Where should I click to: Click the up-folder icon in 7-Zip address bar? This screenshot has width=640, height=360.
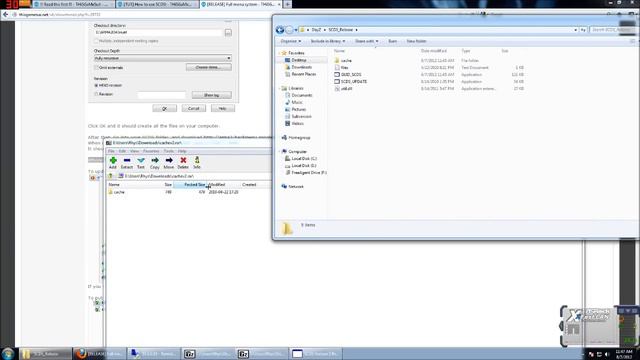111,176
